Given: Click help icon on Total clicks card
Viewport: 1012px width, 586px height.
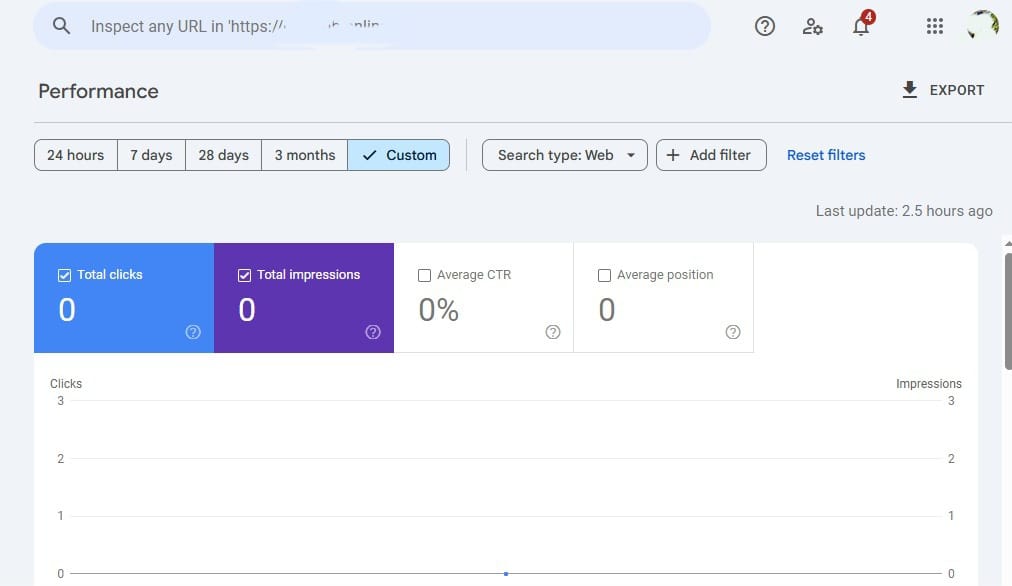Looking at the screenshot, I should [193, 333].
